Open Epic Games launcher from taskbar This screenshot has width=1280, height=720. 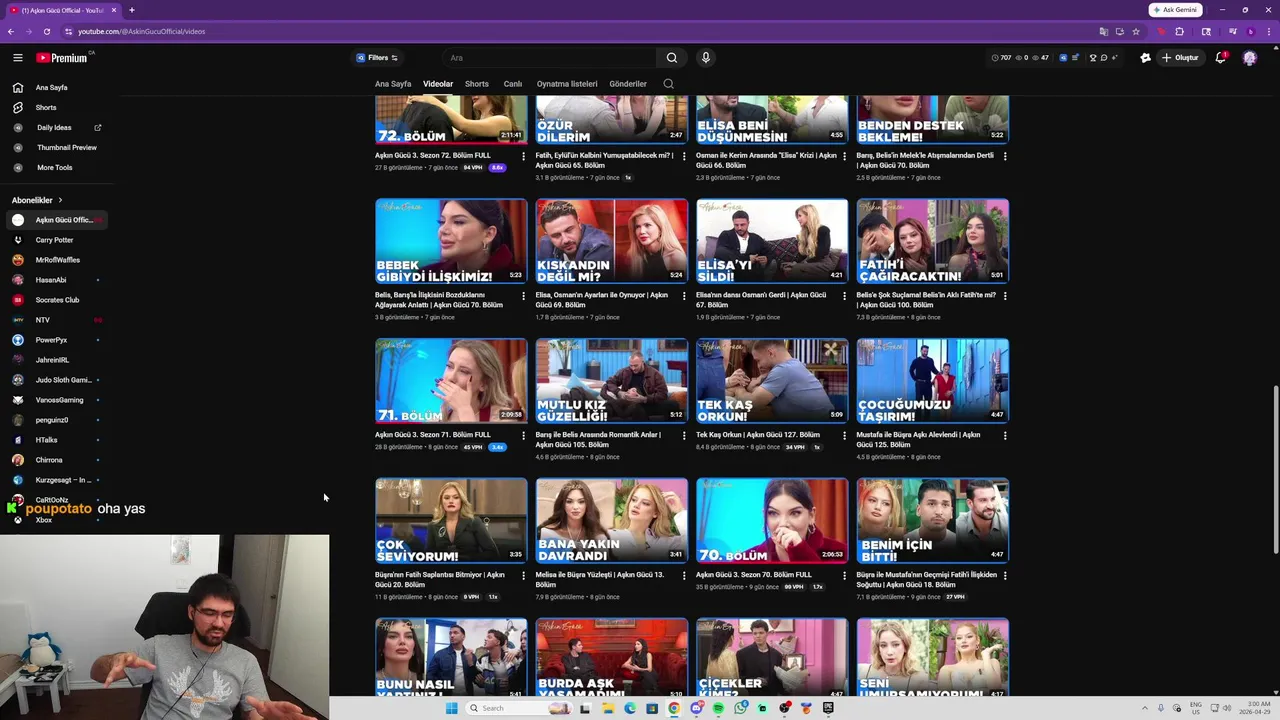[828, 708]
